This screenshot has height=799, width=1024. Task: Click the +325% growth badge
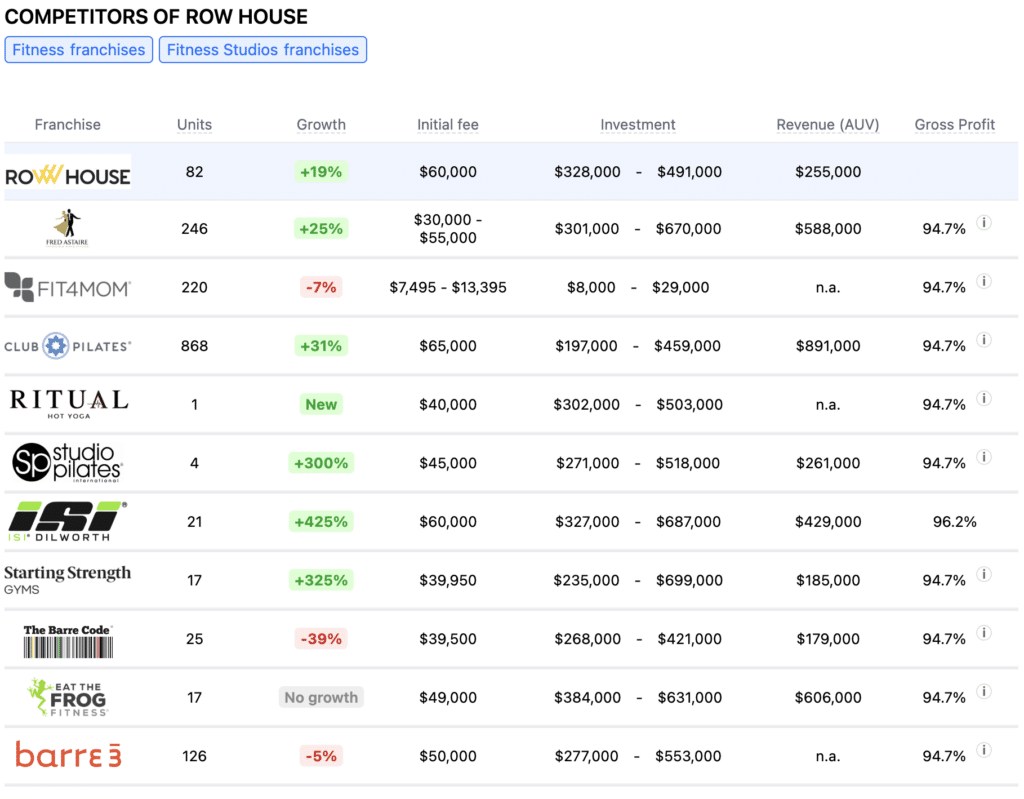(321, 580)
